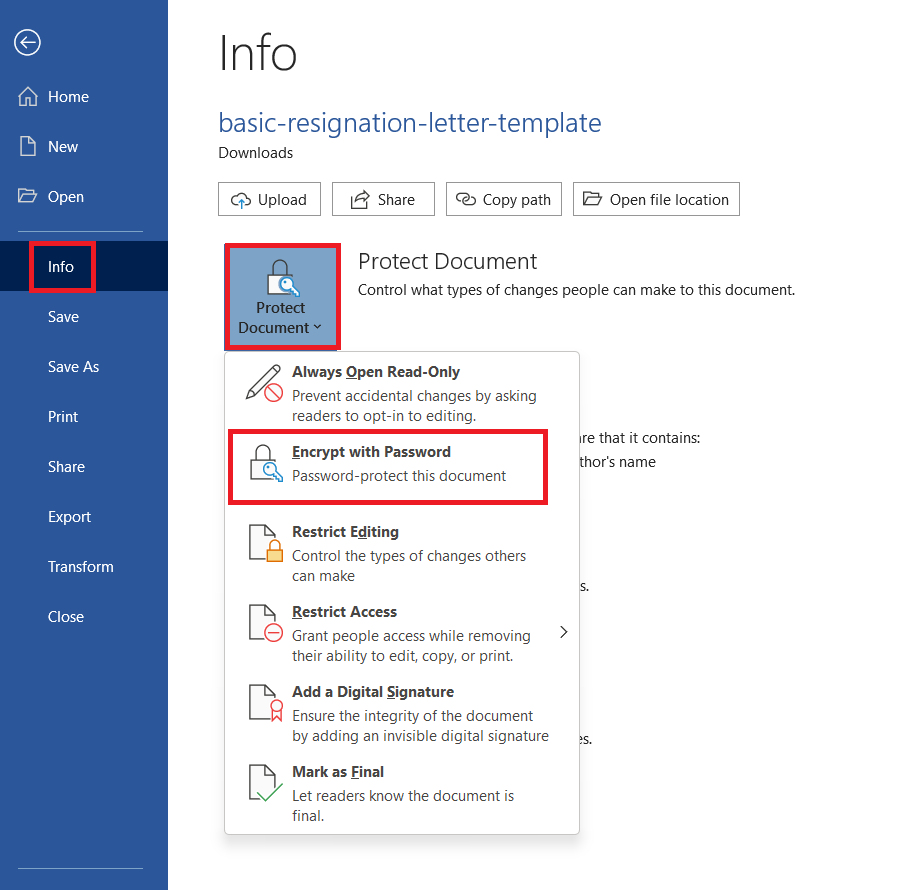Image resolution: width=915 pixels, height=890 pixels.
Task: Click the Upload cloud icon
Action: click(x=242, y=199)
